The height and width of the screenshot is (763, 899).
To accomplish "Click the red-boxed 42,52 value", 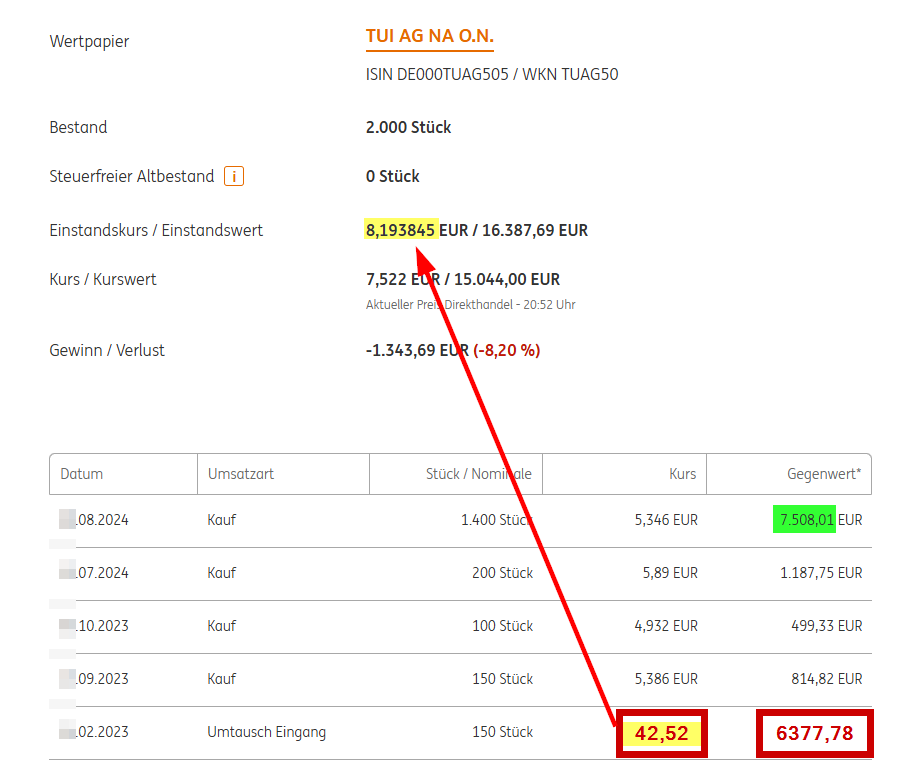I will click(661, 734).
